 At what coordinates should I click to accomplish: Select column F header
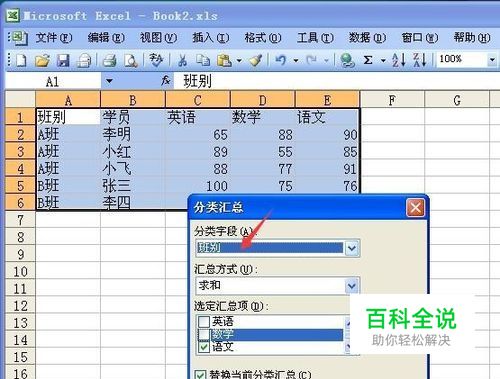click(x=392, y=100)
